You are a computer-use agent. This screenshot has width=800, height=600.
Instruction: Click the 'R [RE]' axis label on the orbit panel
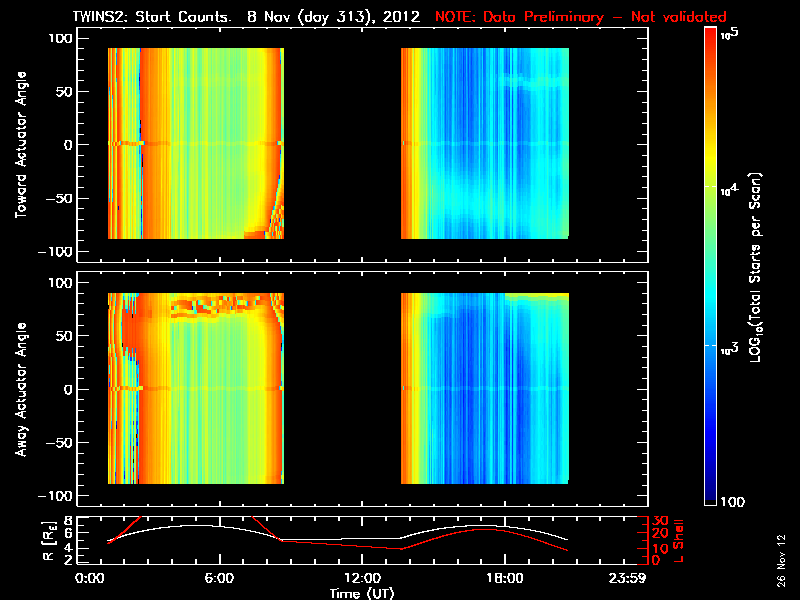click(49, 540)
